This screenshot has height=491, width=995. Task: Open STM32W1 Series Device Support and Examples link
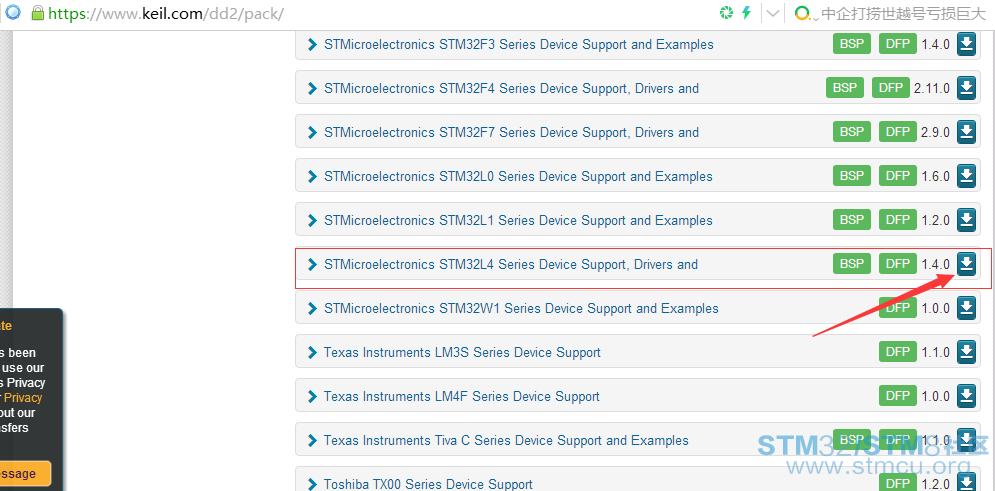coord(521,308)
